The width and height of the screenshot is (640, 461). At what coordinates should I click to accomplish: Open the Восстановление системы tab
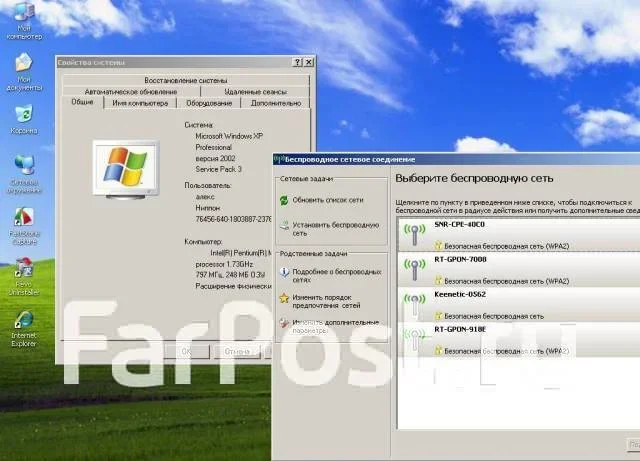coord(186,80)
